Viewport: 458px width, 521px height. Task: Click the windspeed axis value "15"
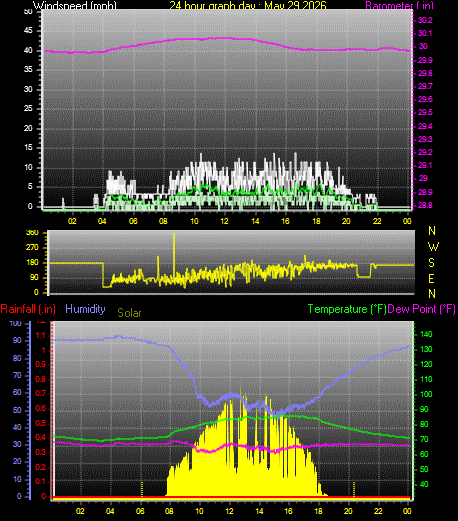tap(28, 147)
